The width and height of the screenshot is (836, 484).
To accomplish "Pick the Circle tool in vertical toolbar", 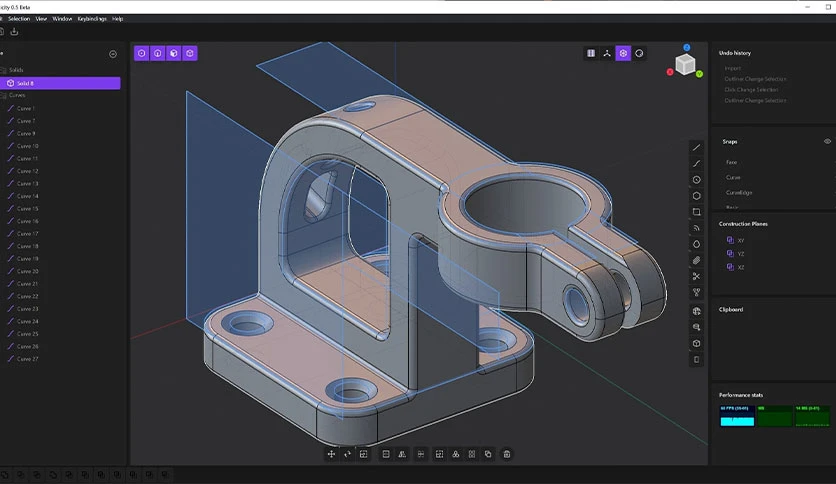I will click(697, 180).
